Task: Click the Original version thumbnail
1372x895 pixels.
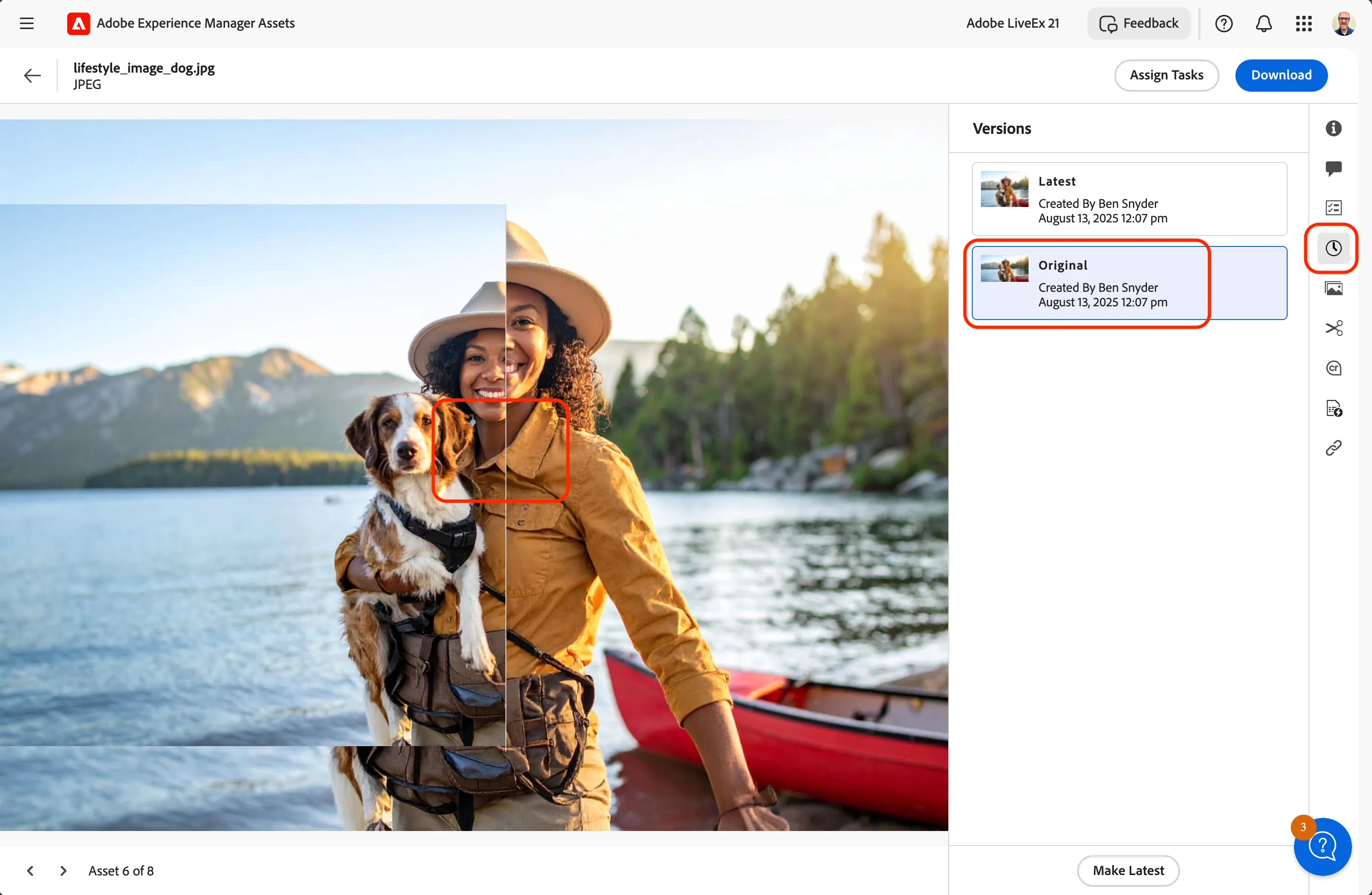Action: point(1004,269)
